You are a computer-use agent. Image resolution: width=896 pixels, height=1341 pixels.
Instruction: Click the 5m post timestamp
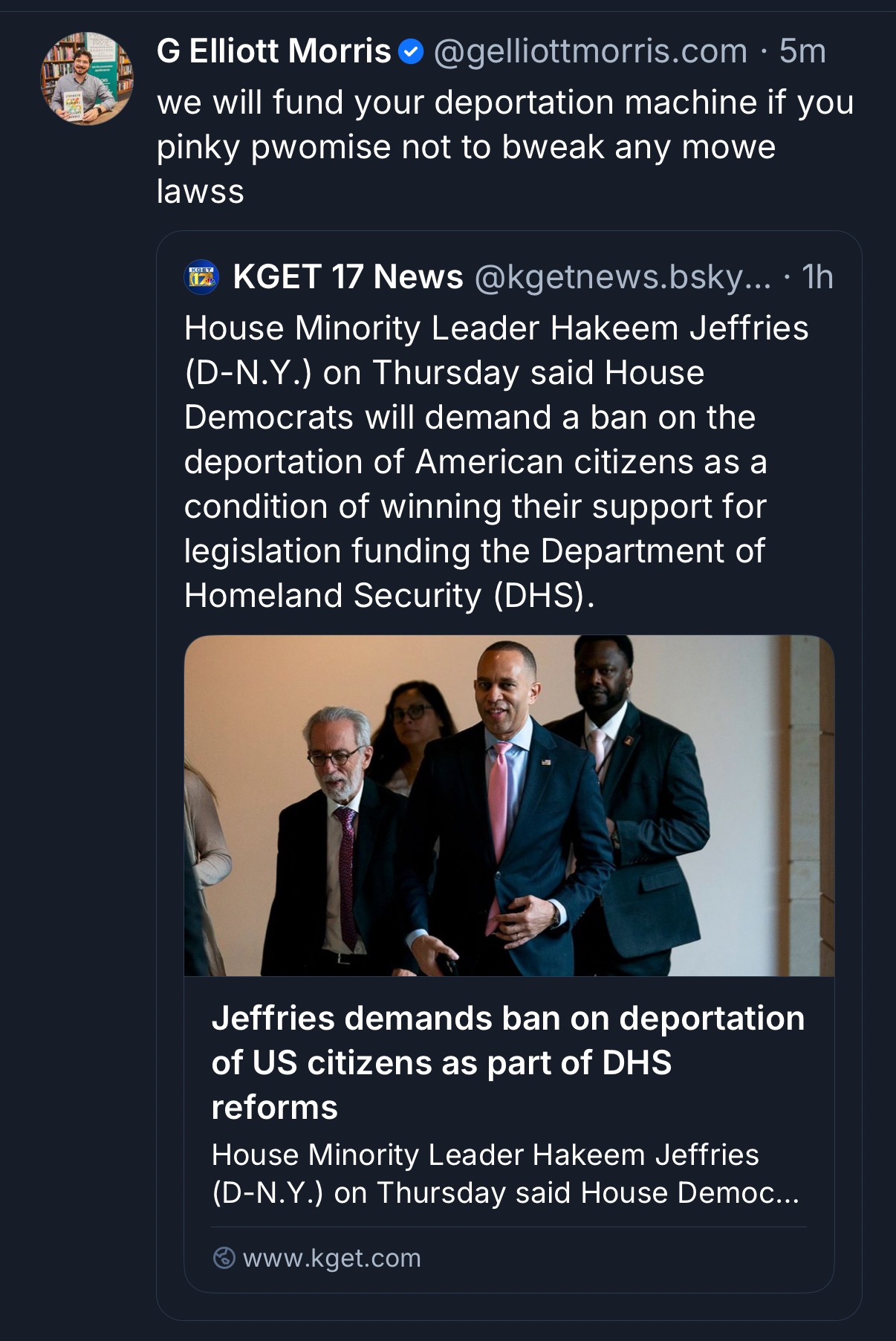coord(802,51)
